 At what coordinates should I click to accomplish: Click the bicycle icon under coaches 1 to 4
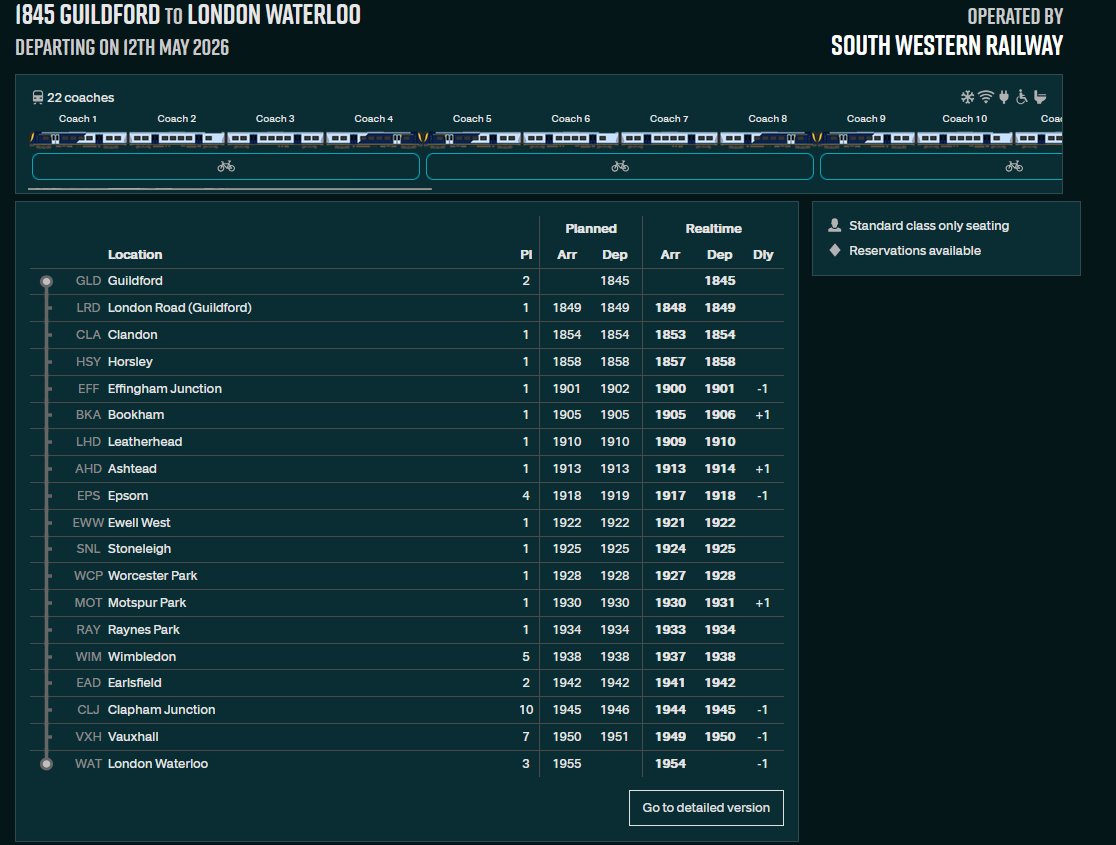point(226,166)
